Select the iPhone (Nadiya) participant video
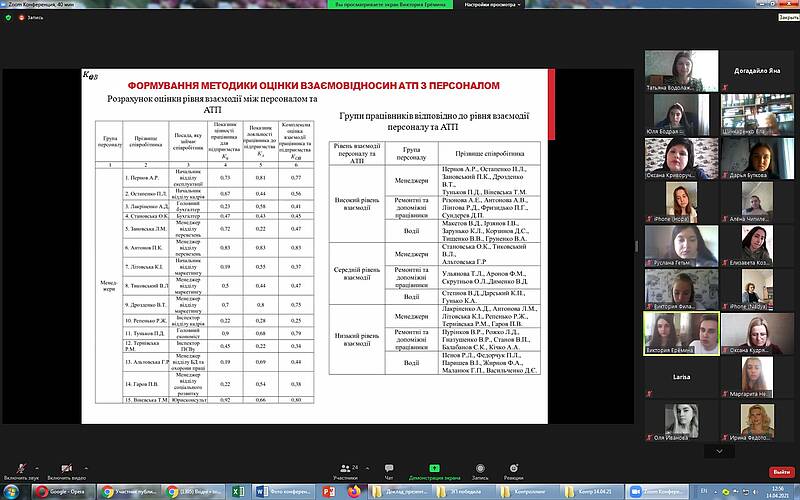800x500 pixels. coord(757,289)
